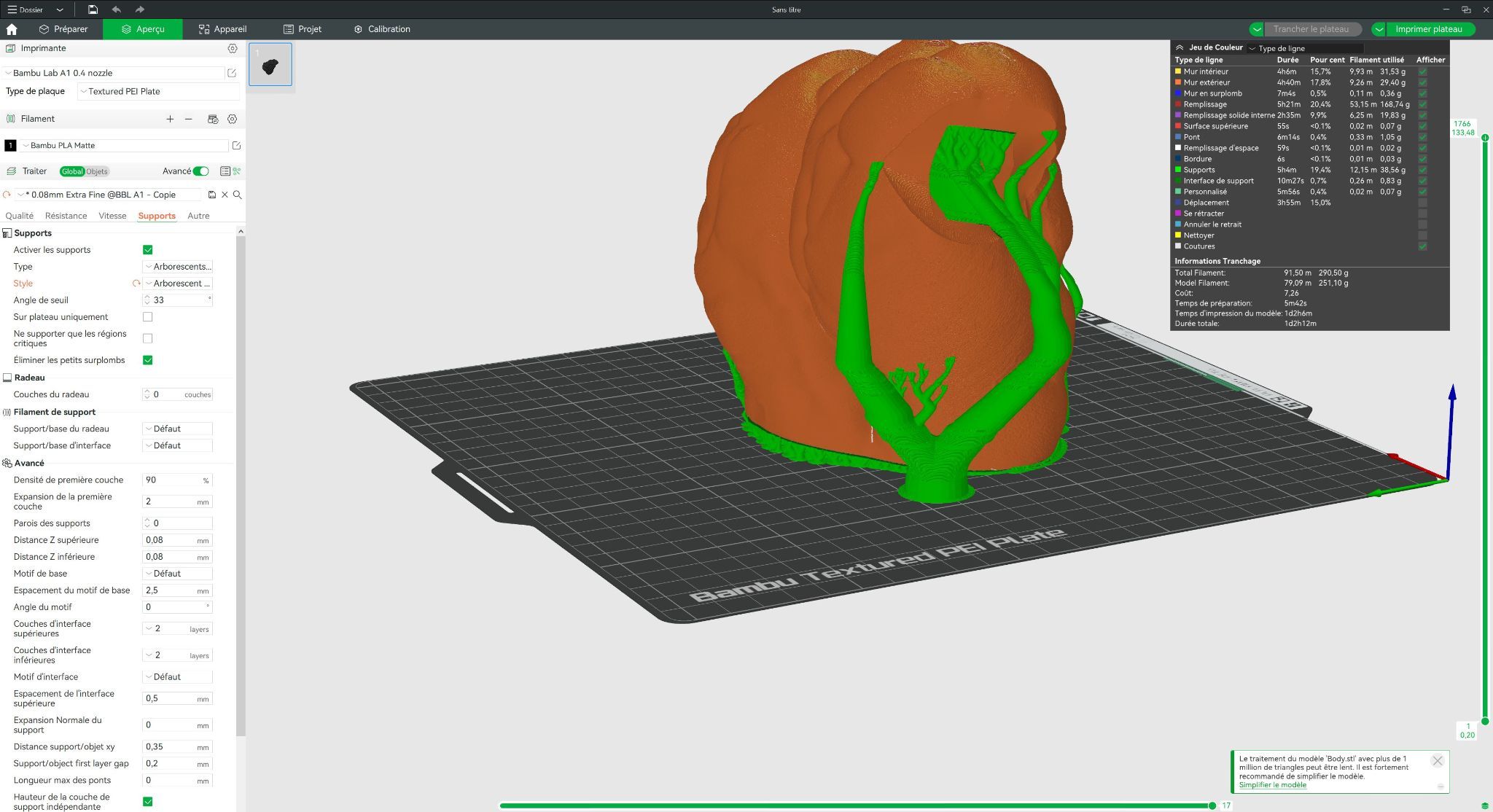Click the undo arrow in title bar
This screenshot has width=1493, height=812.
[117, 9]
